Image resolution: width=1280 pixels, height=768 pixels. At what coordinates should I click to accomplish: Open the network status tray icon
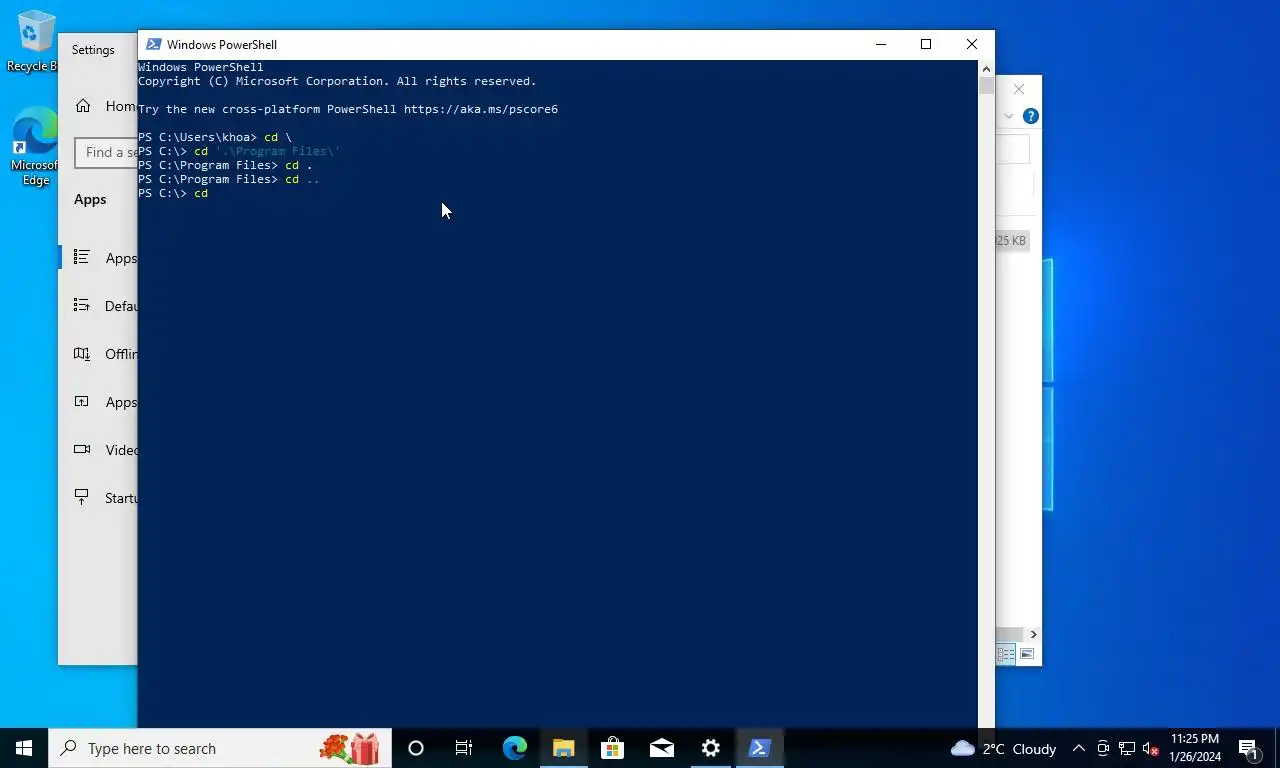(x=1127, y=748)
